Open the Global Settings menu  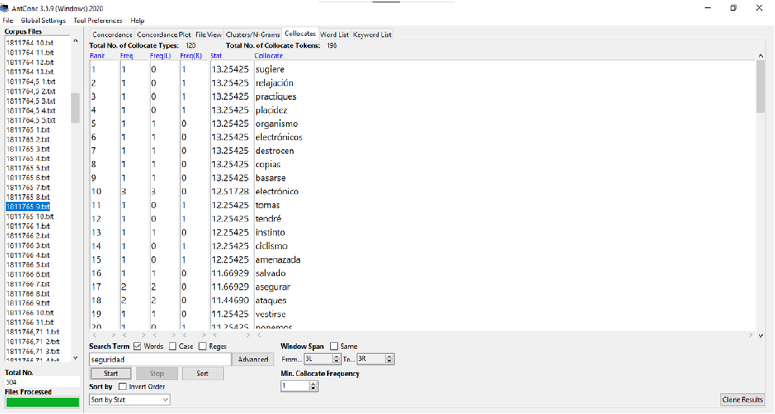[x=43, y=20]
